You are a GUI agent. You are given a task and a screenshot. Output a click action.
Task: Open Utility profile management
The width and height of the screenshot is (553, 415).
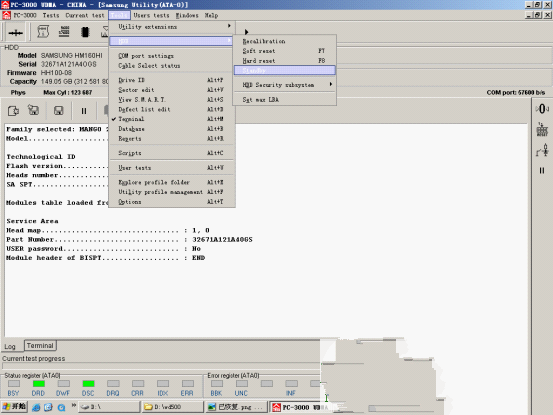[172, 192]
